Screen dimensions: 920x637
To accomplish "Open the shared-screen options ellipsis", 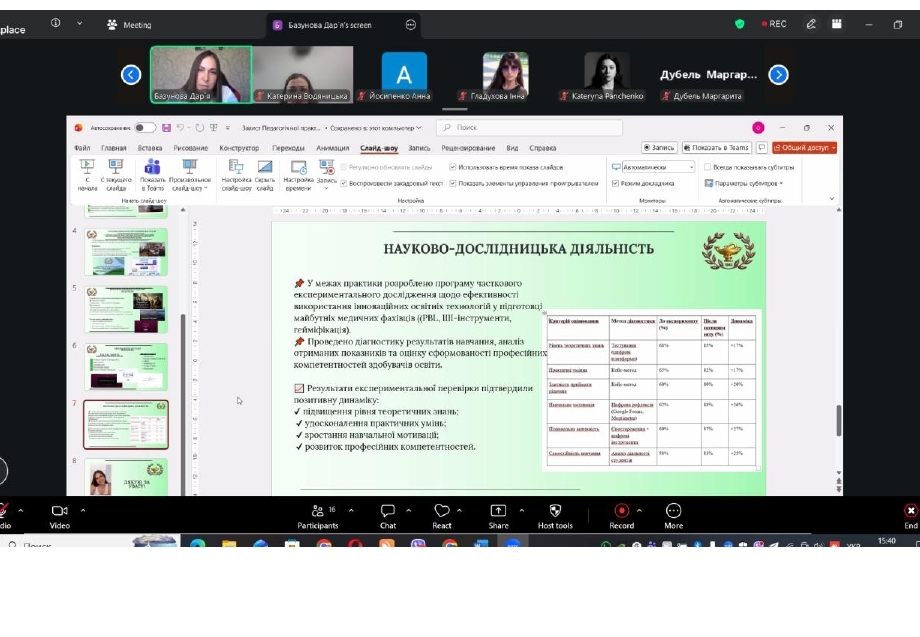I will click(x=411, y=25).
